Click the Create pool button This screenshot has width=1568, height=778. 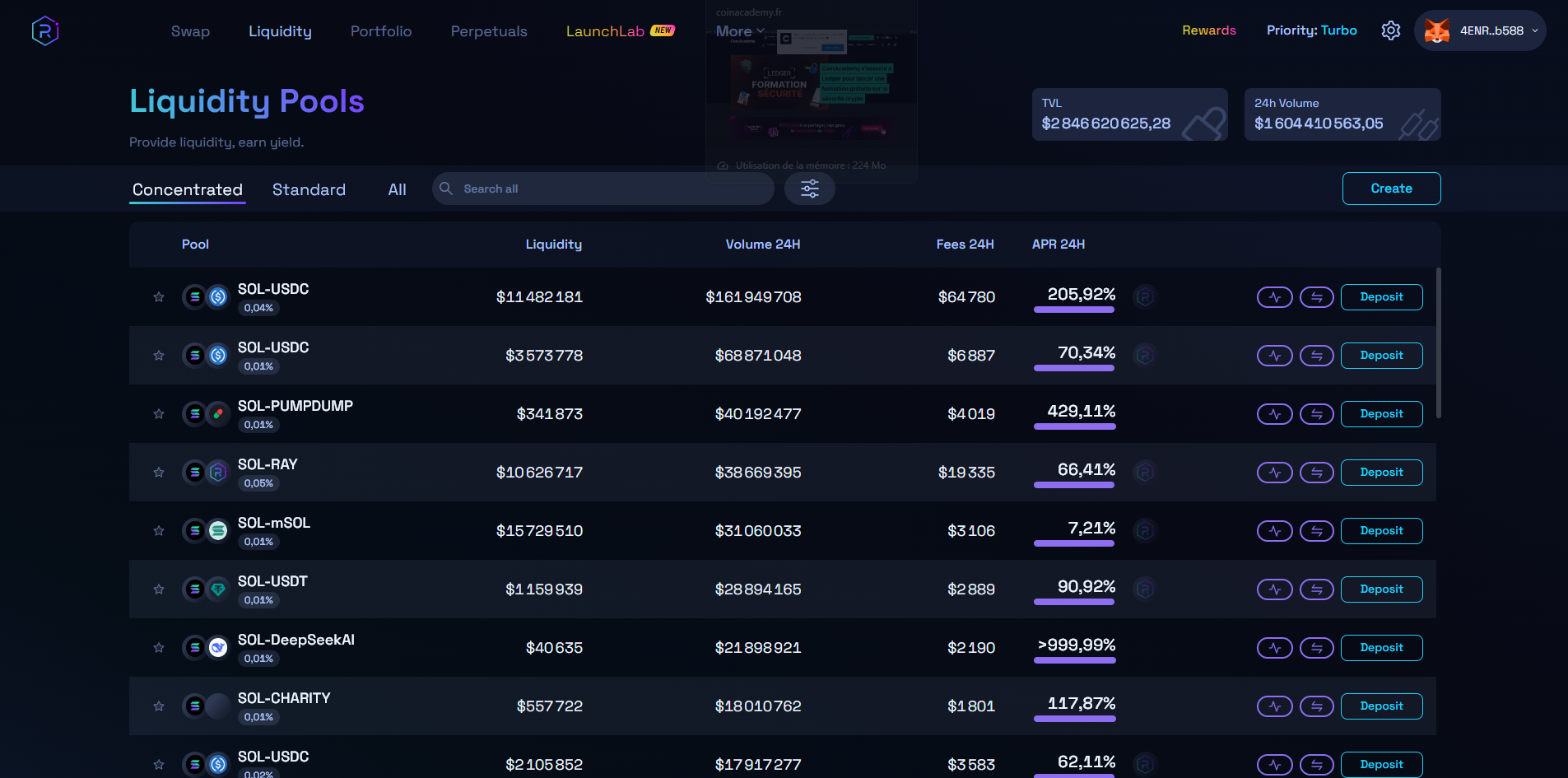1391,189
